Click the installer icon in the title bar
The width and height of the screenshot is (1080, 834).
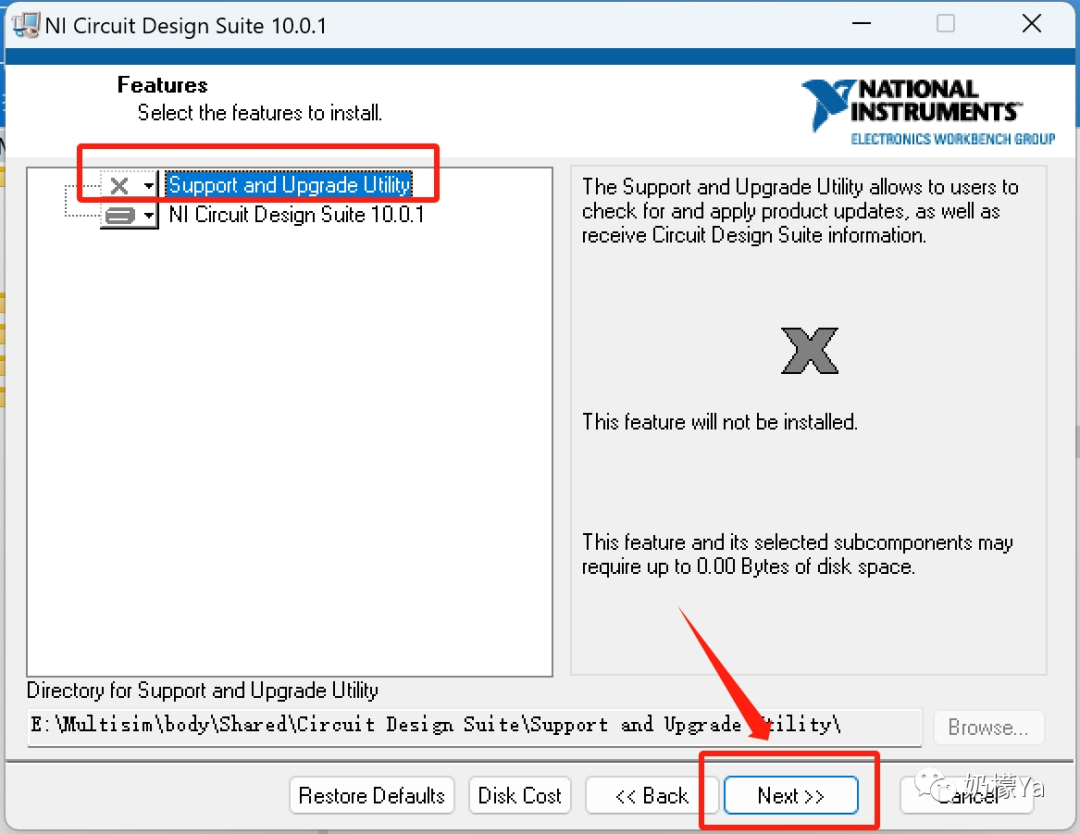coord(26,25)
